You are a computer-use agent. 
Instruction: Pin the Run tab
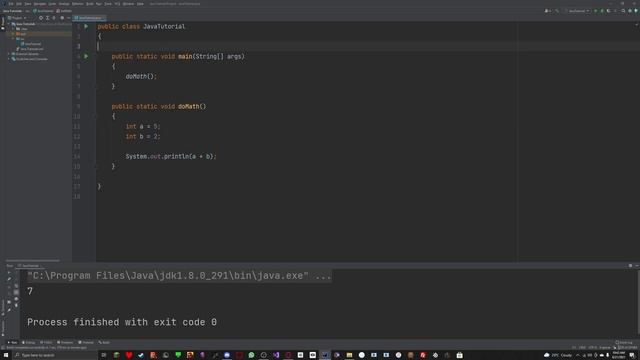point(9,310)
